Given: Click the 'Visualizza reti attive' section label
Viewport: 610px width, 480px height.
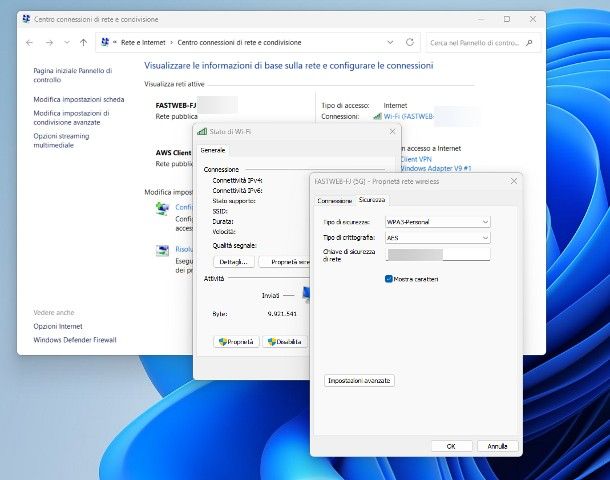Looking at the screenshot, I should coord(174,84).
